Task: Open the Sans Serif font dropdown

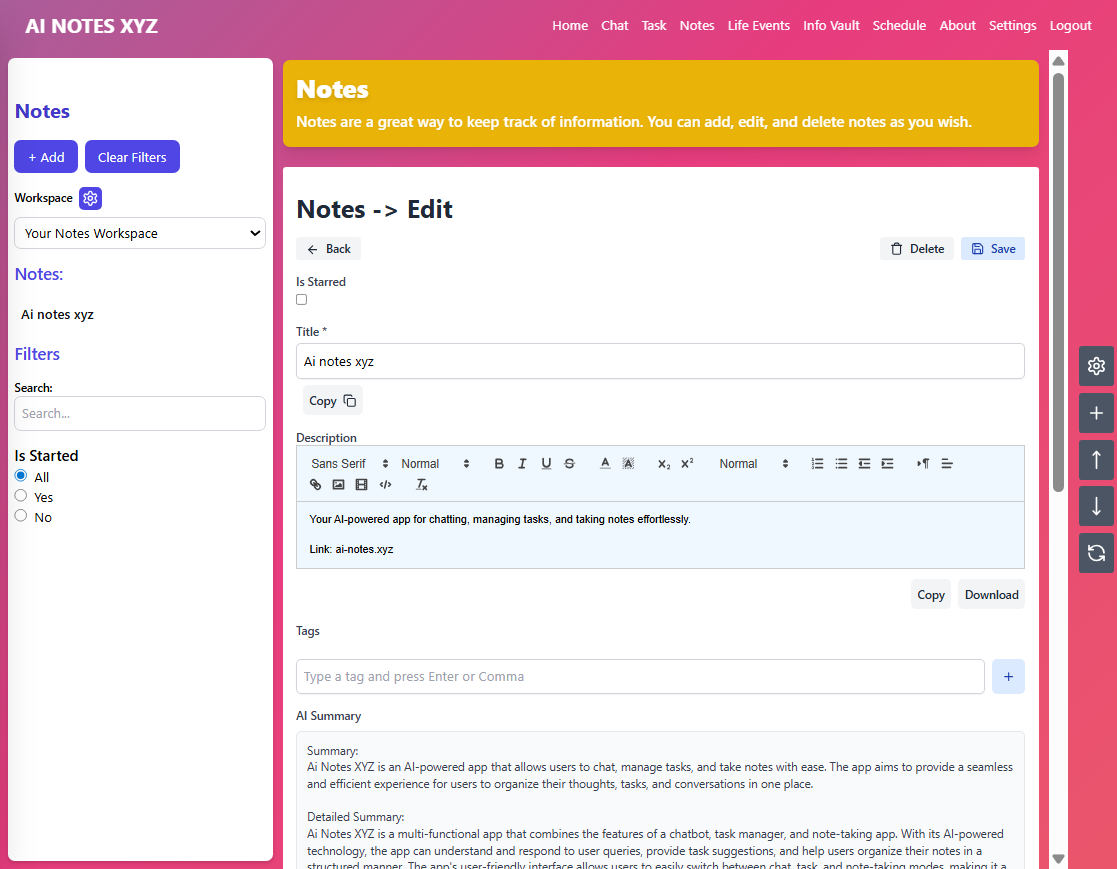Action: click(349, 464)
